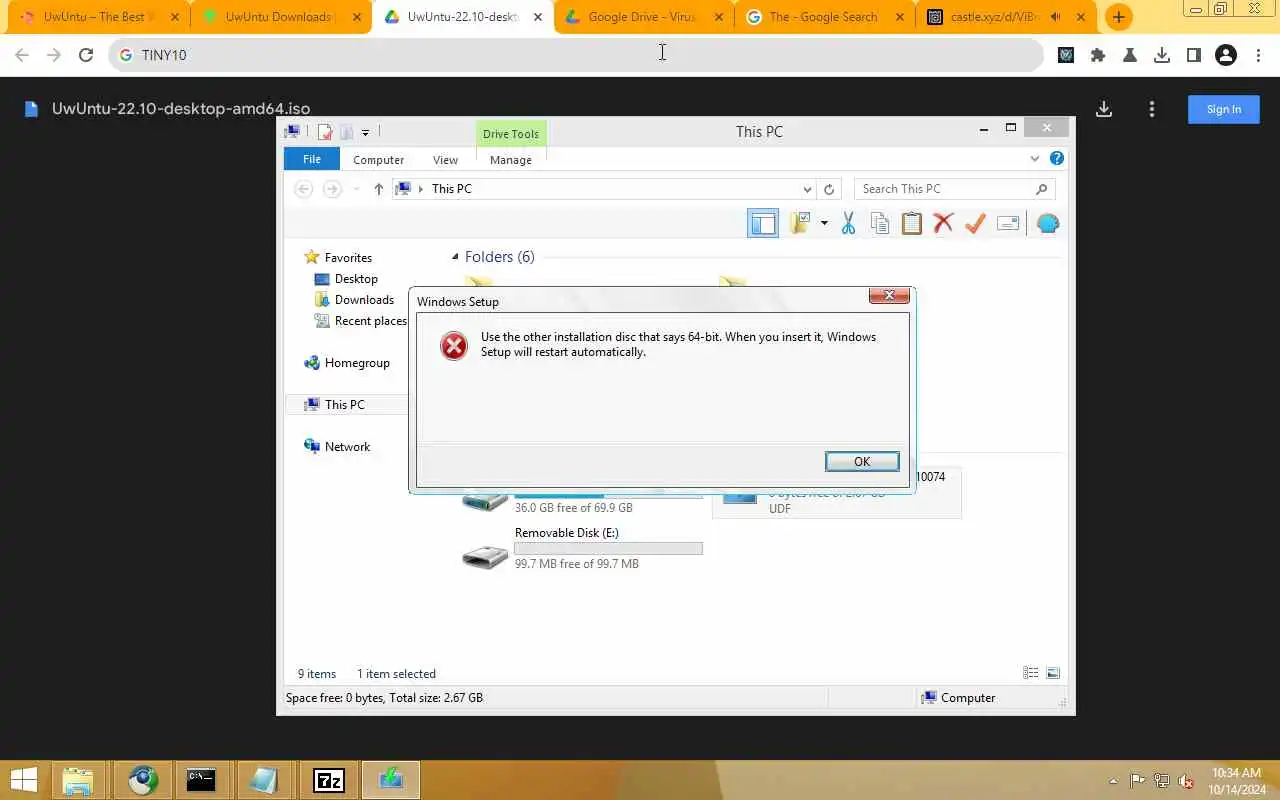The image size is (1280, 800).
Task: Select Homegroup in the navigation pane
Action: [357, 363]
